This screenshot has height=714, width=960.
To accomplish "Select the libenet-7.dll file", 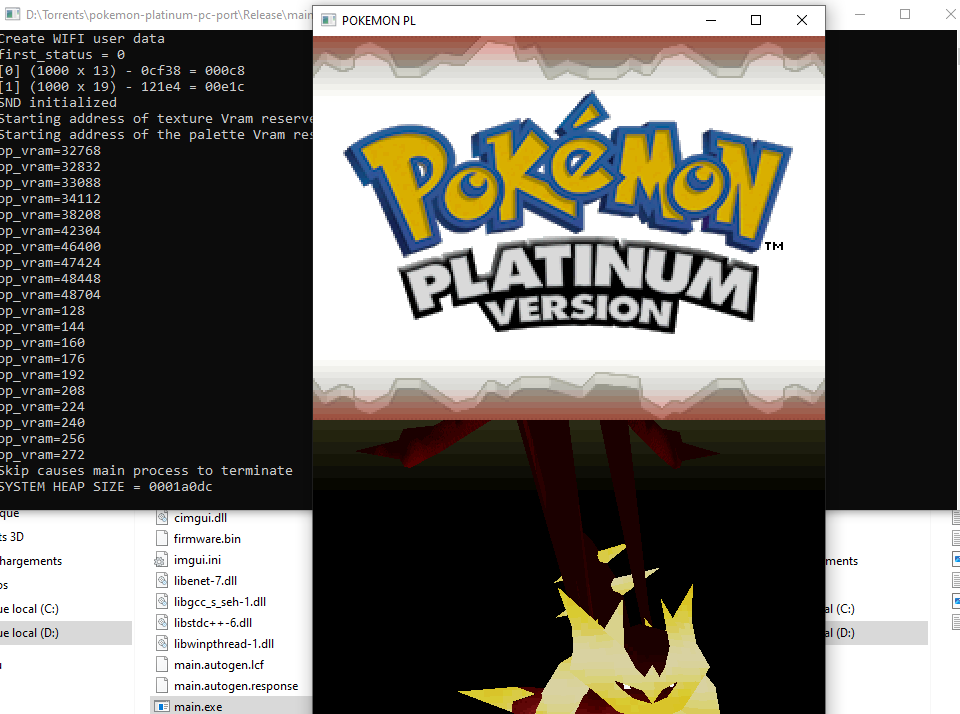I will (x=205, y=581).
